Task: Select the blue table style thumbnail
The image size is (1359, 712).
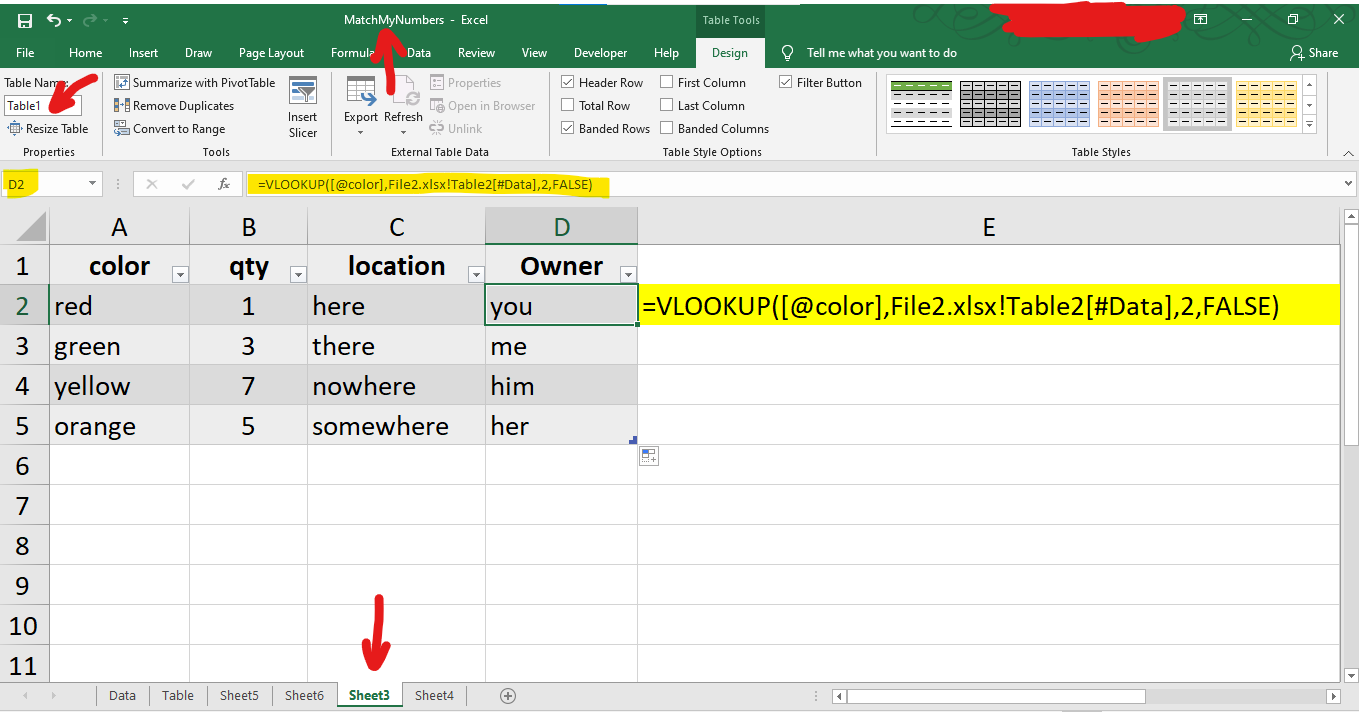Action: tap(1058, 106)
